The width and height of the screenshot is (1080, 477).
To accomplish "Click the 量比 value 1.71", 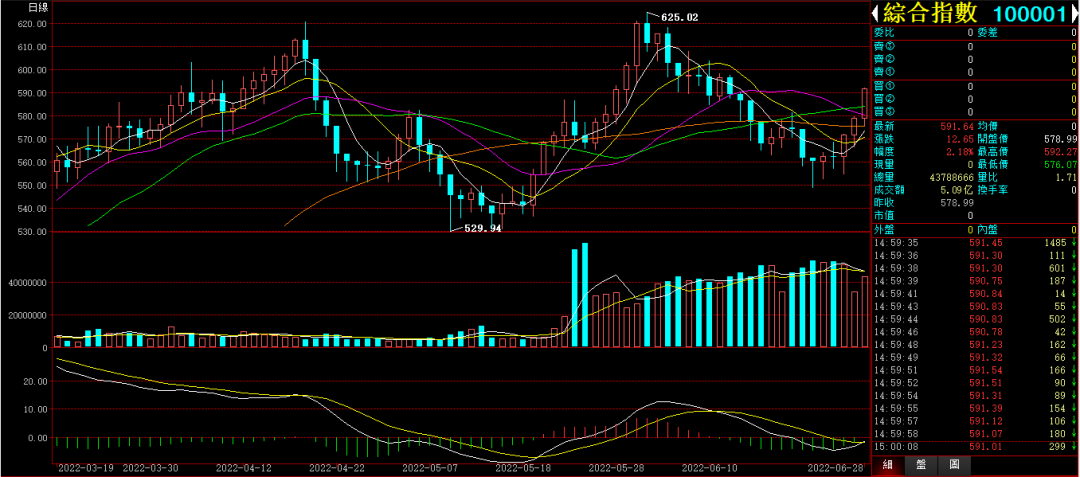I will (1066, 177).
